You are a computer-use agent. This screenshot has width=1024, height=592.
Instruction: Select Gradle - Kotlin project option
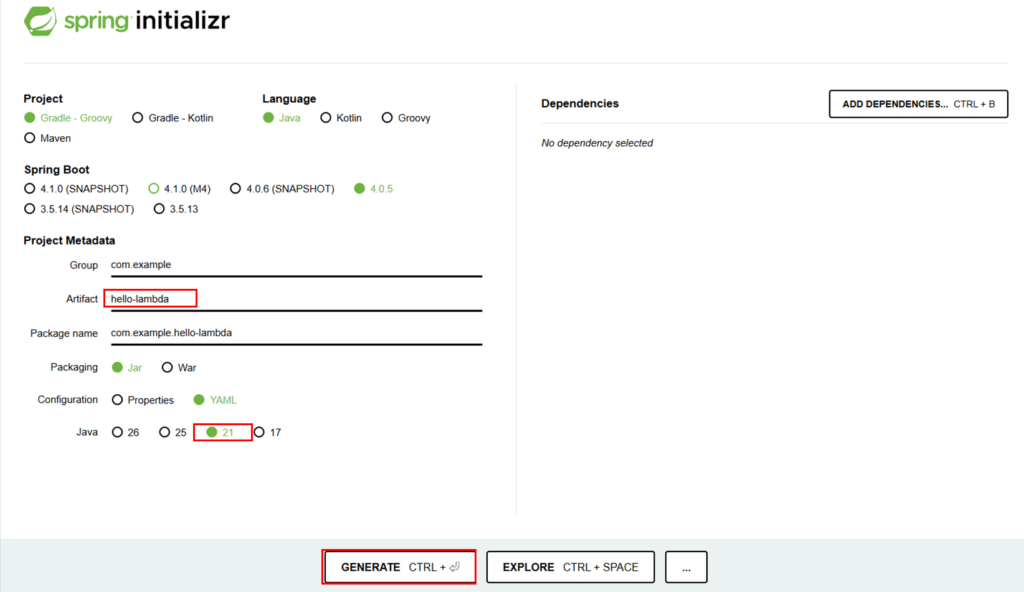138,118
